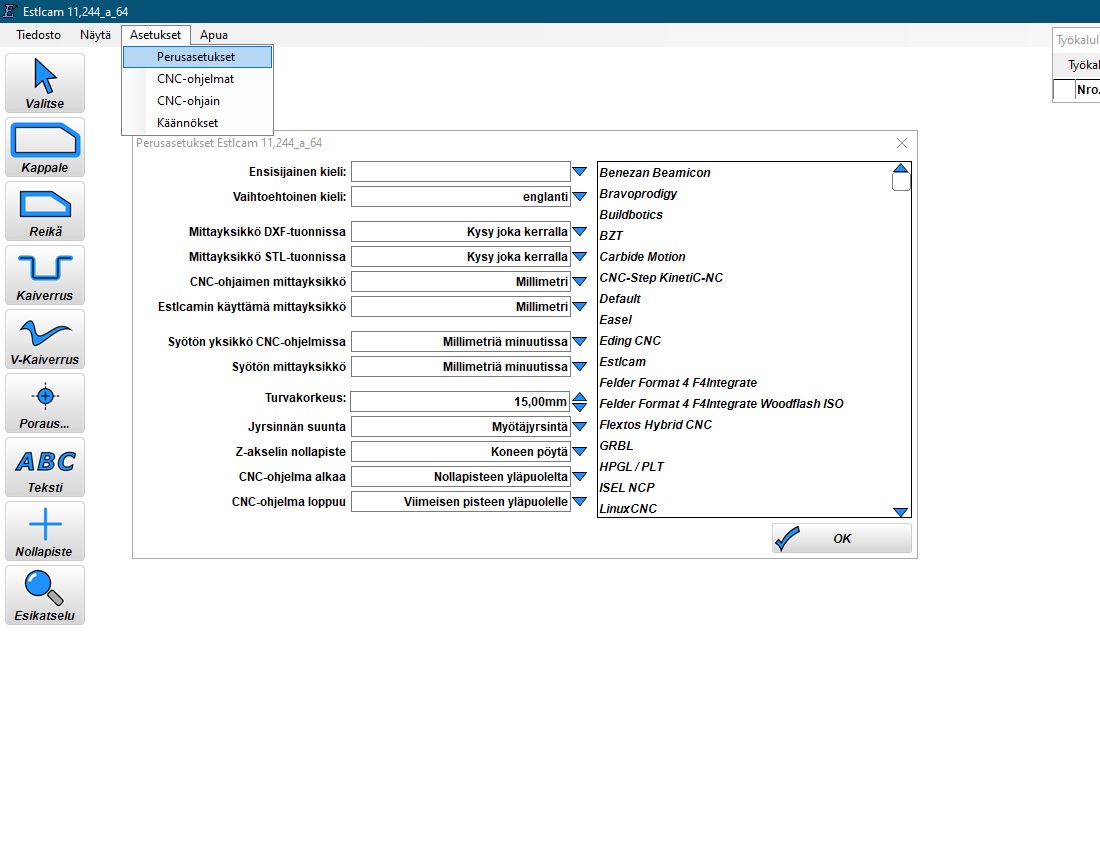Choose Perusasetukset from the menu
Viewport: 1100px width, 850px height.
pos(197,57)
